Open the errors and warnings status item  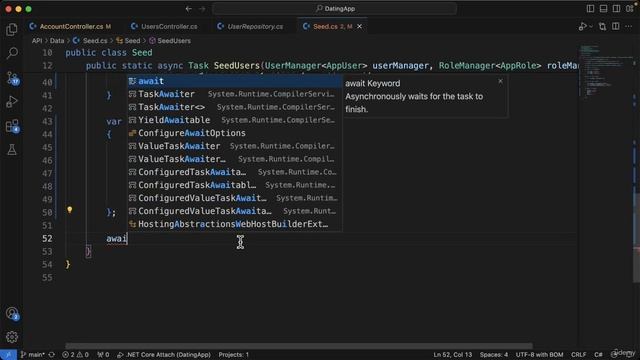tap(75, 355)
